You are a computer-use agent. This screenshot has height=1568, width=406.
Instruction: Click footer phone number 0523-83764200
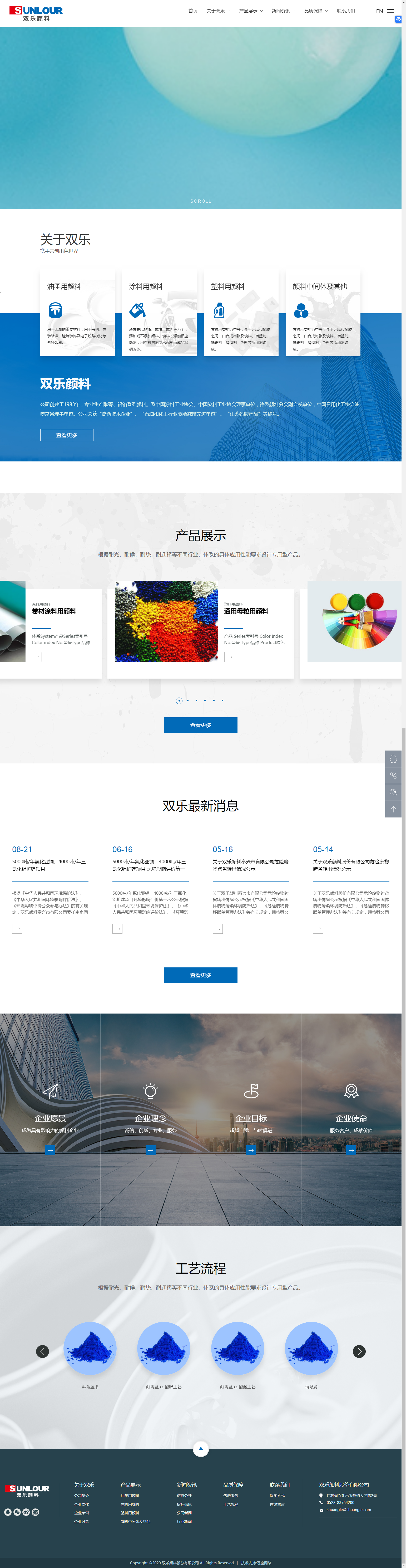[340, 1502]
